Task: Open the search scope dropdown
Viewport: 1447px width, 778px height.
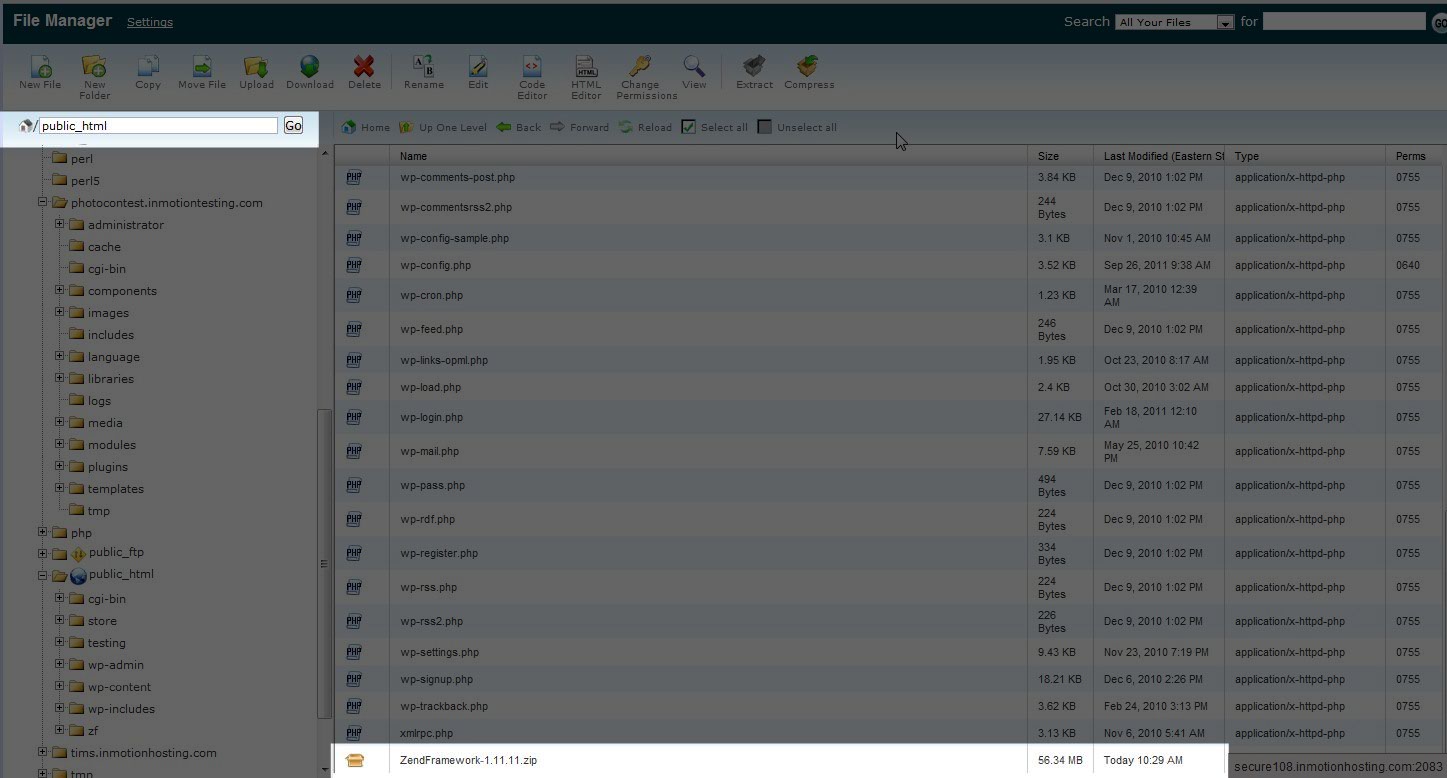Action: (x=1175, y=22)
